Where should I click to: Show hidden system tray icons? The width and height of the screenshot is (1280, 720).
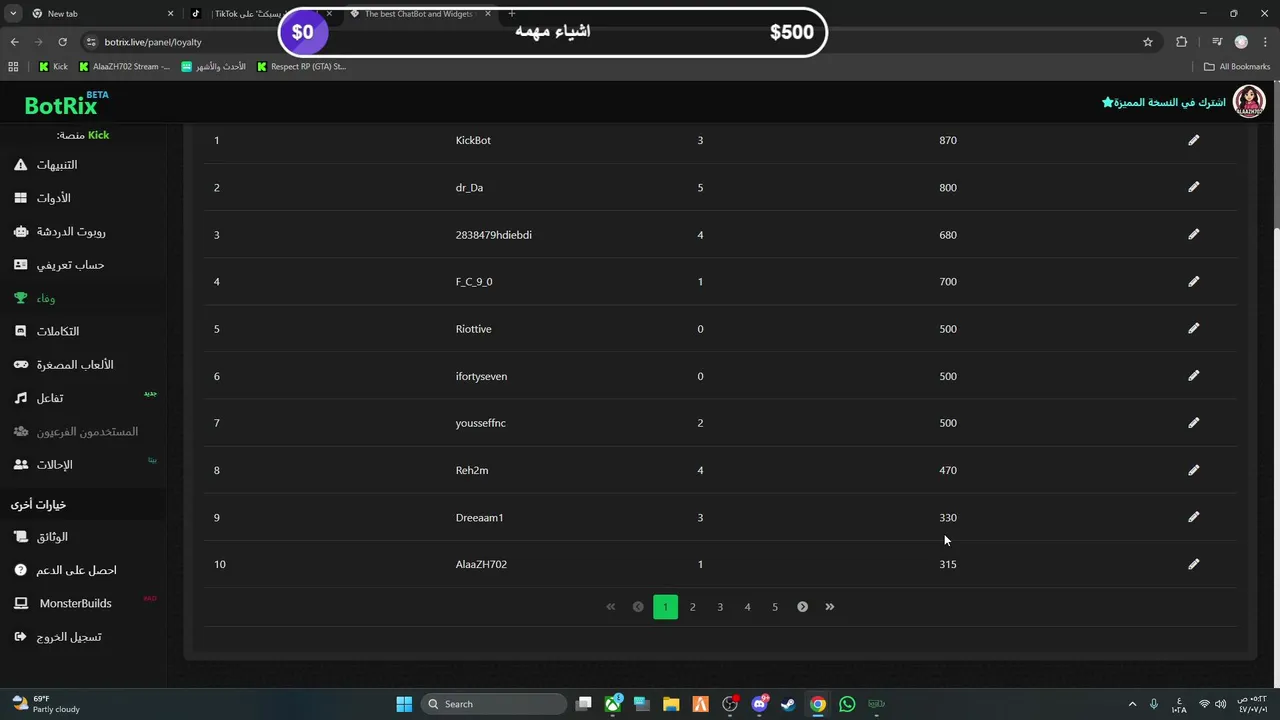tap(1132, 704)
